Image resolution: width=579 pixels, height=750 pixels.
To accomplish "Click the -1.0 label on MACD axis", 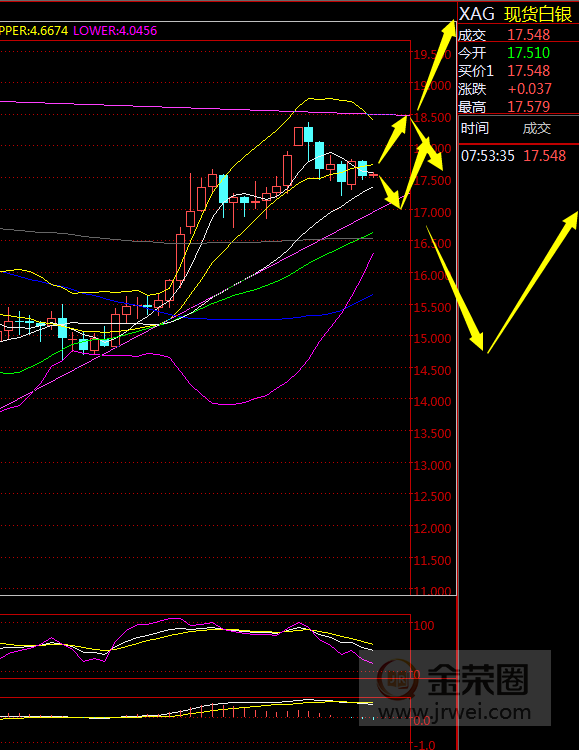I will [424, 744].
